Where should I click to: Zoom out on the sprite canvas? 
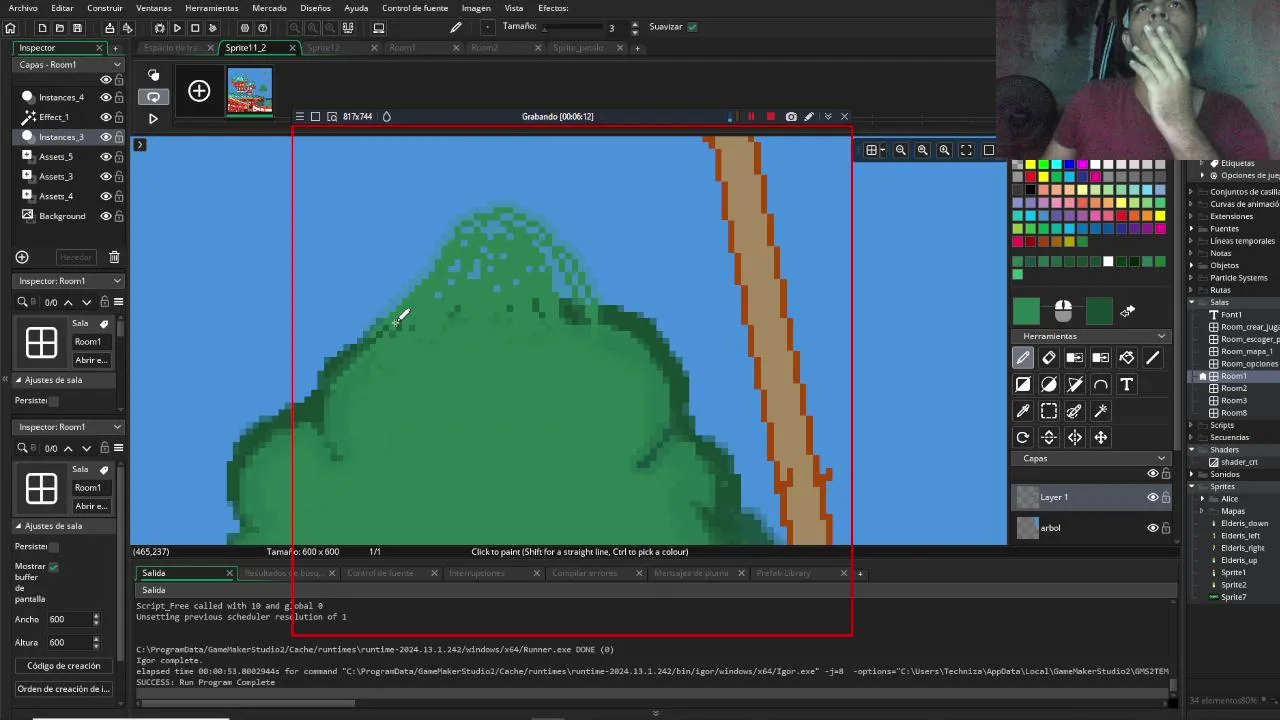[x=900, y=150]
